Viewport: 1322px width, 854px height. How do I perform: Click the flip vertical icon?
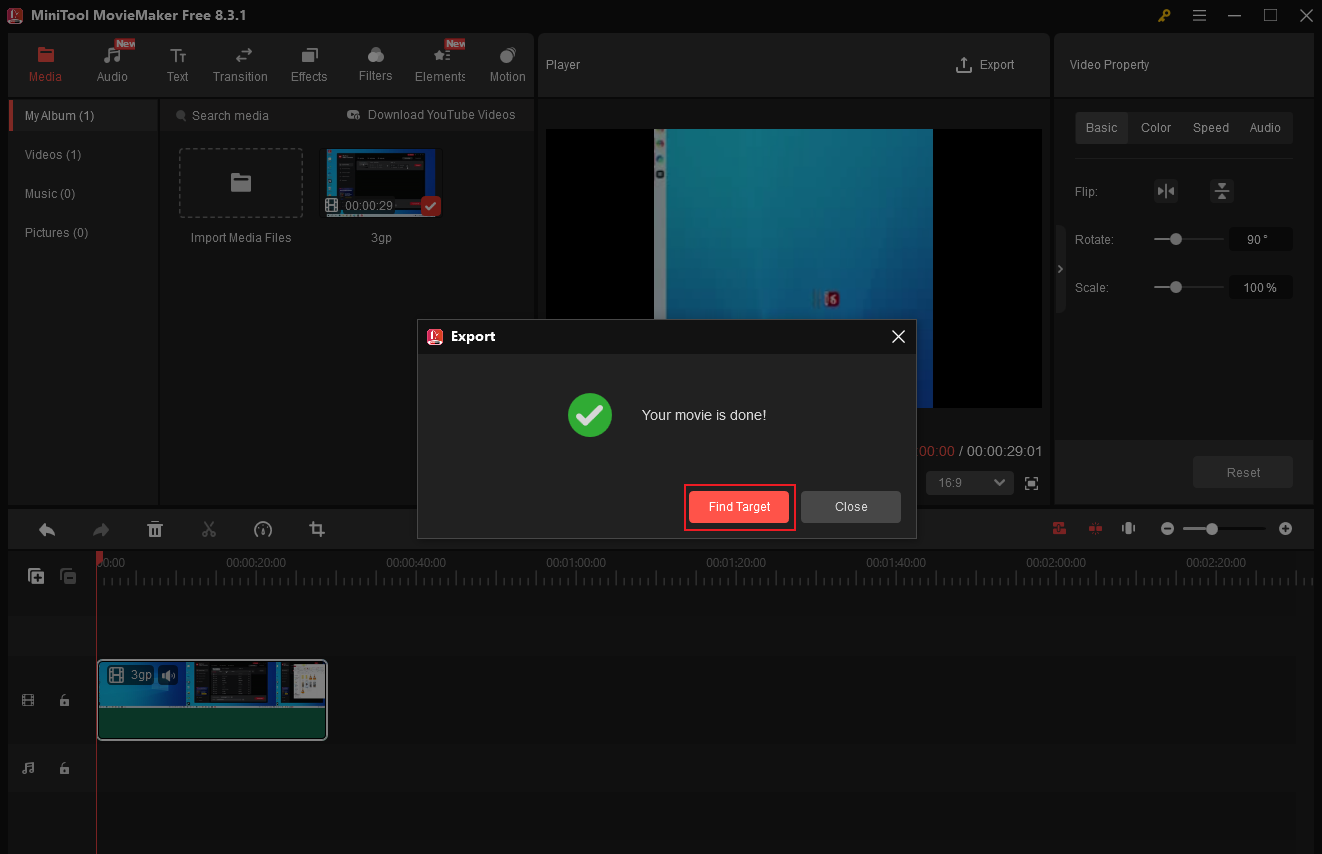(x=1221, y=191)
